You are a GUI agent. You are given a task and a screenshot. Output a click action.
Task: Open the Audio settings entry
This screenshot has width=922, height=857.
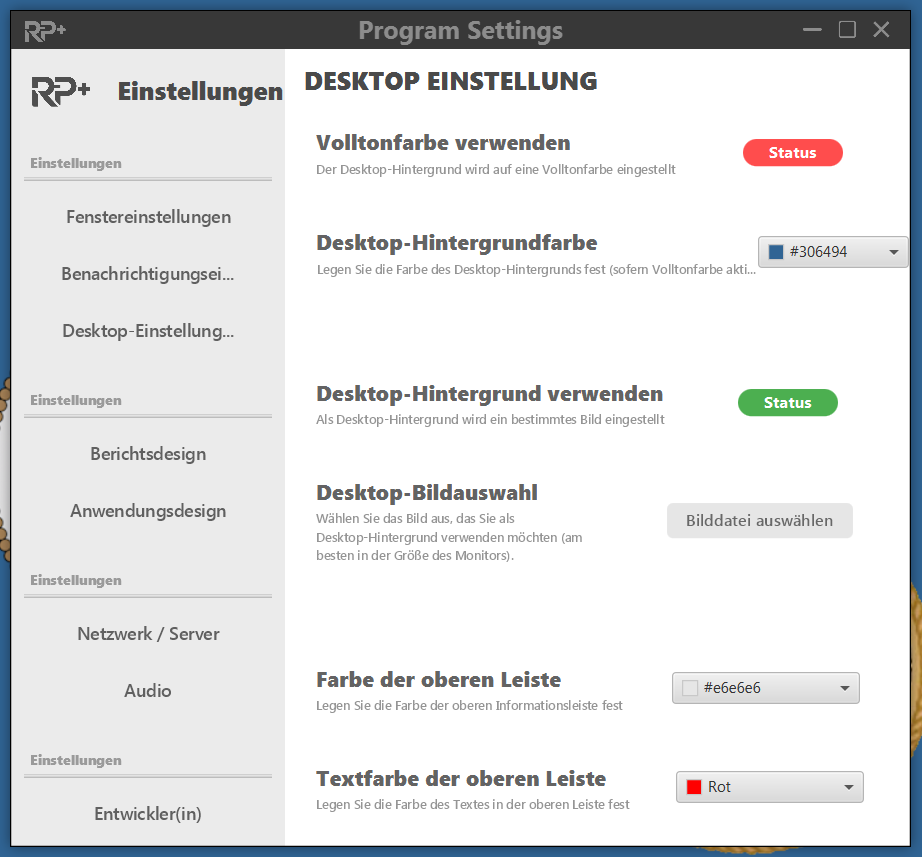coord(148,691)
